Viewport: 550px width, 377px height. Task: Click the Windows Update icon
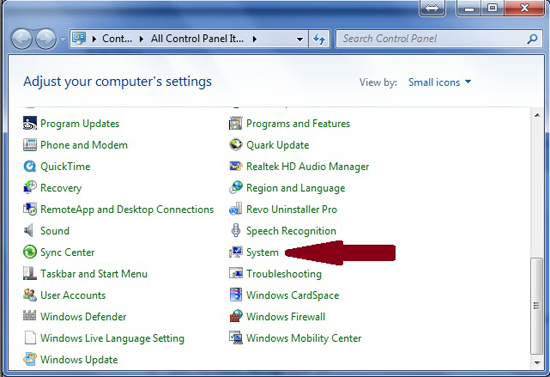click(x=30, y=359)
